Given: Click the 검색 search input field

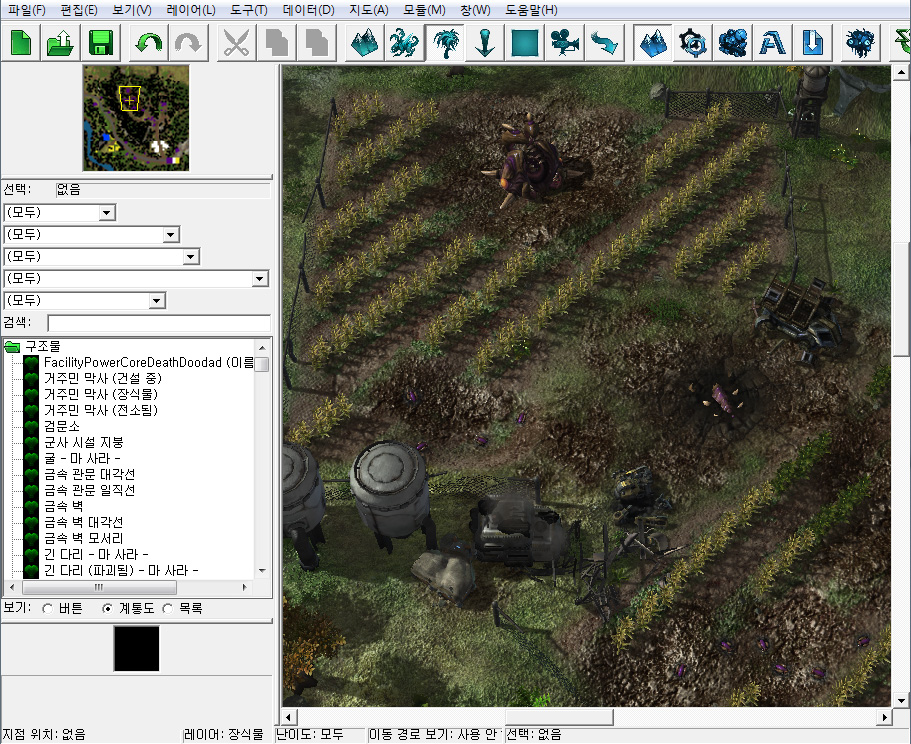Looking at the screenshot, I should tap(159, 324).
